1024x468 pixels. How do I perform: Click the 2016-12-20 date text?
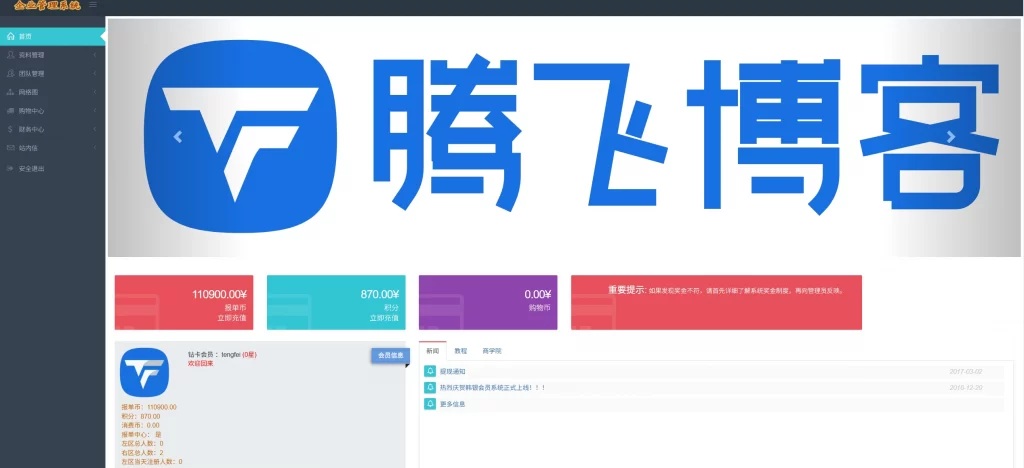965,387
